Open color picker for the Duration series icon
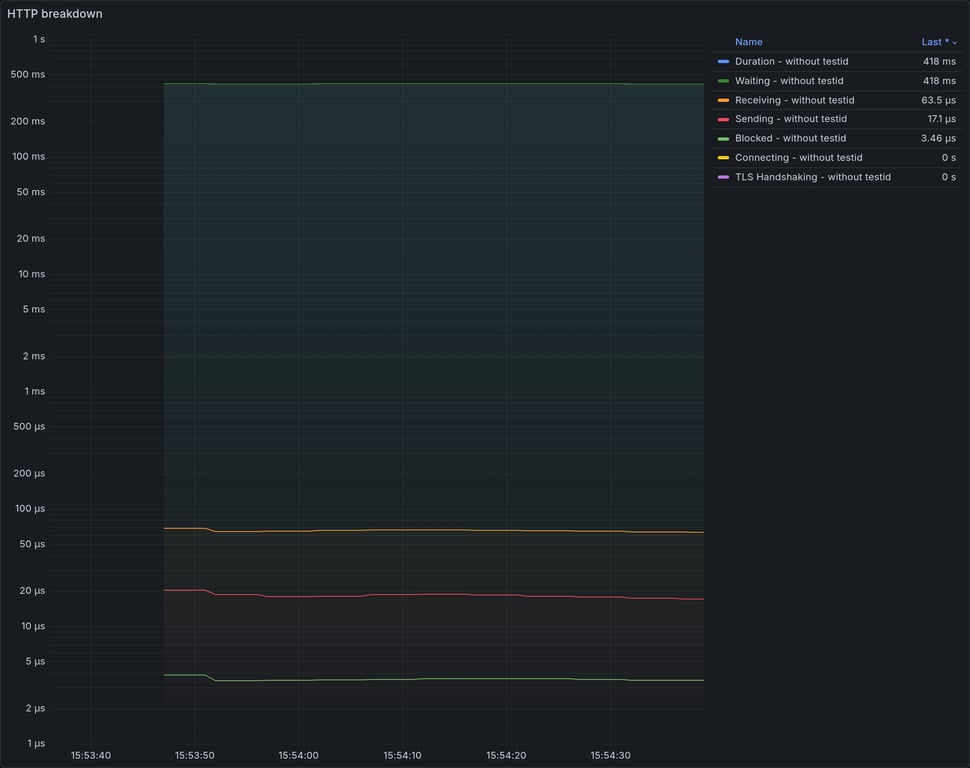Screen dimensions: 970x768 tap(722, 61)
